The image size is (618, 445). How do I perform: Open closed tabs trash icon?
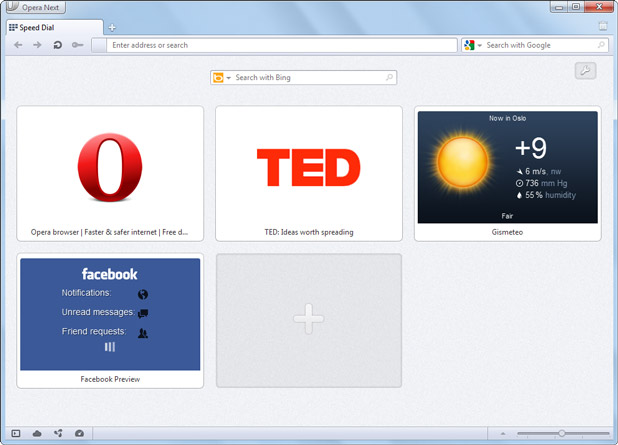pyautogui.click(x=603, y=26)
